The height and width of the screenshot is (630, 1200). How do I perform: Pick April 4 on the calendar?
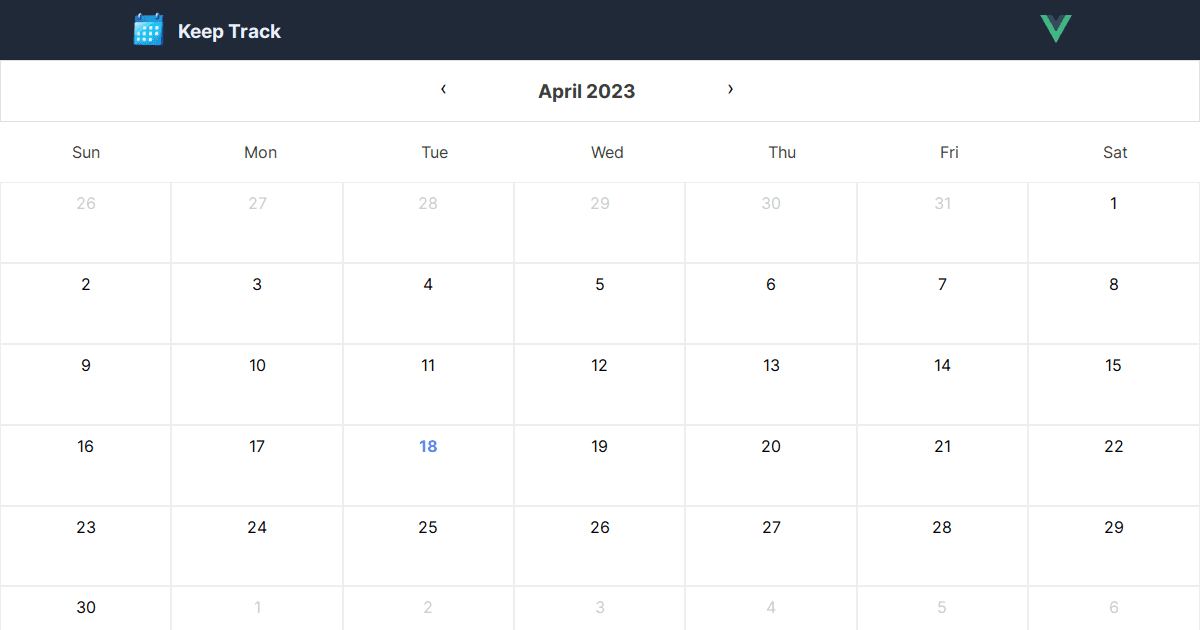click(x=428, y=304)
